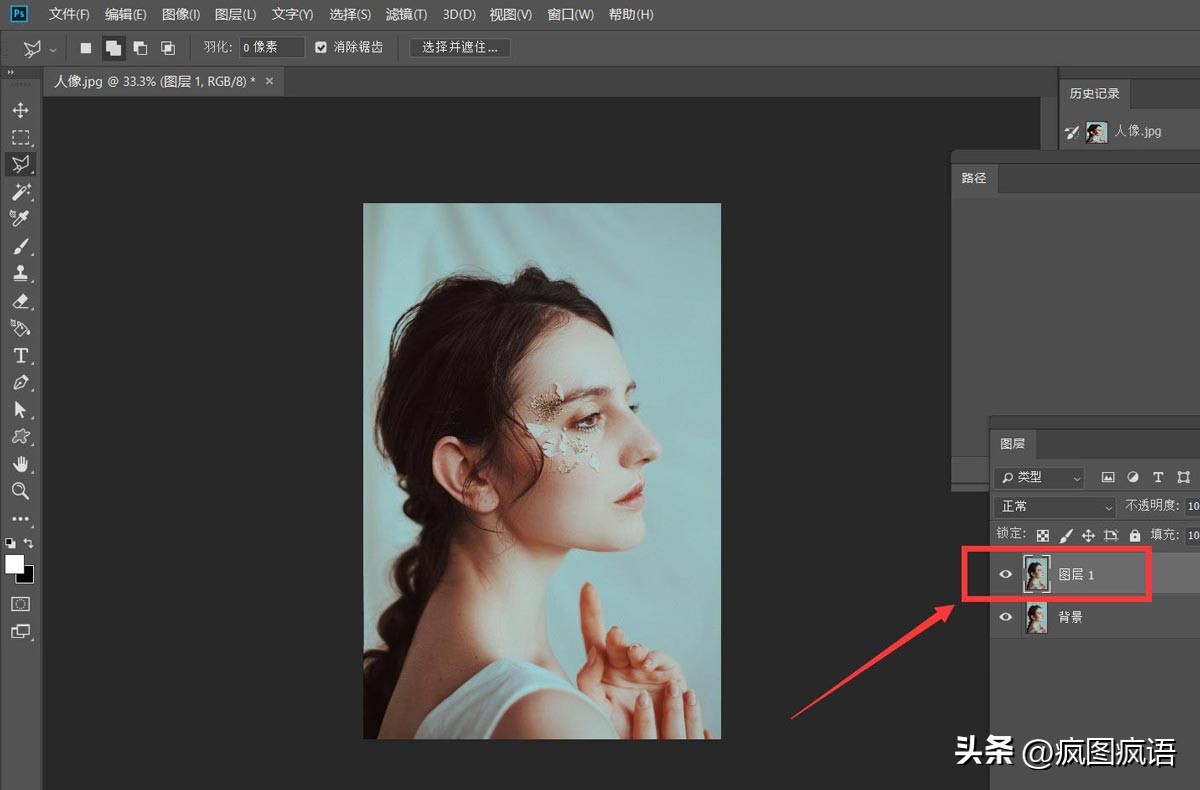Toggle the 消除锯齿 checkbox in options bar
This screenshot has width=1200, height=790.
point(320,47)
